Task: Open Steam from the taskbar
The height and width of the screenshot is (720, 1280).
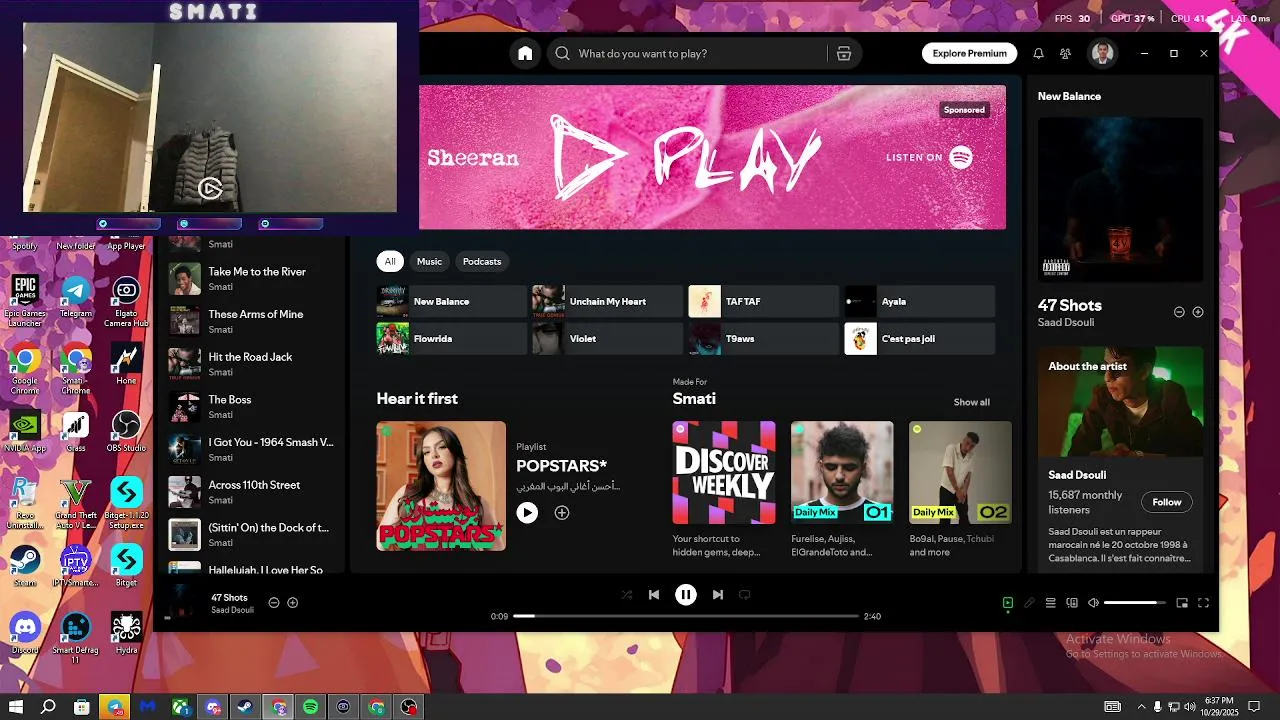Action: tap(245, 707)
